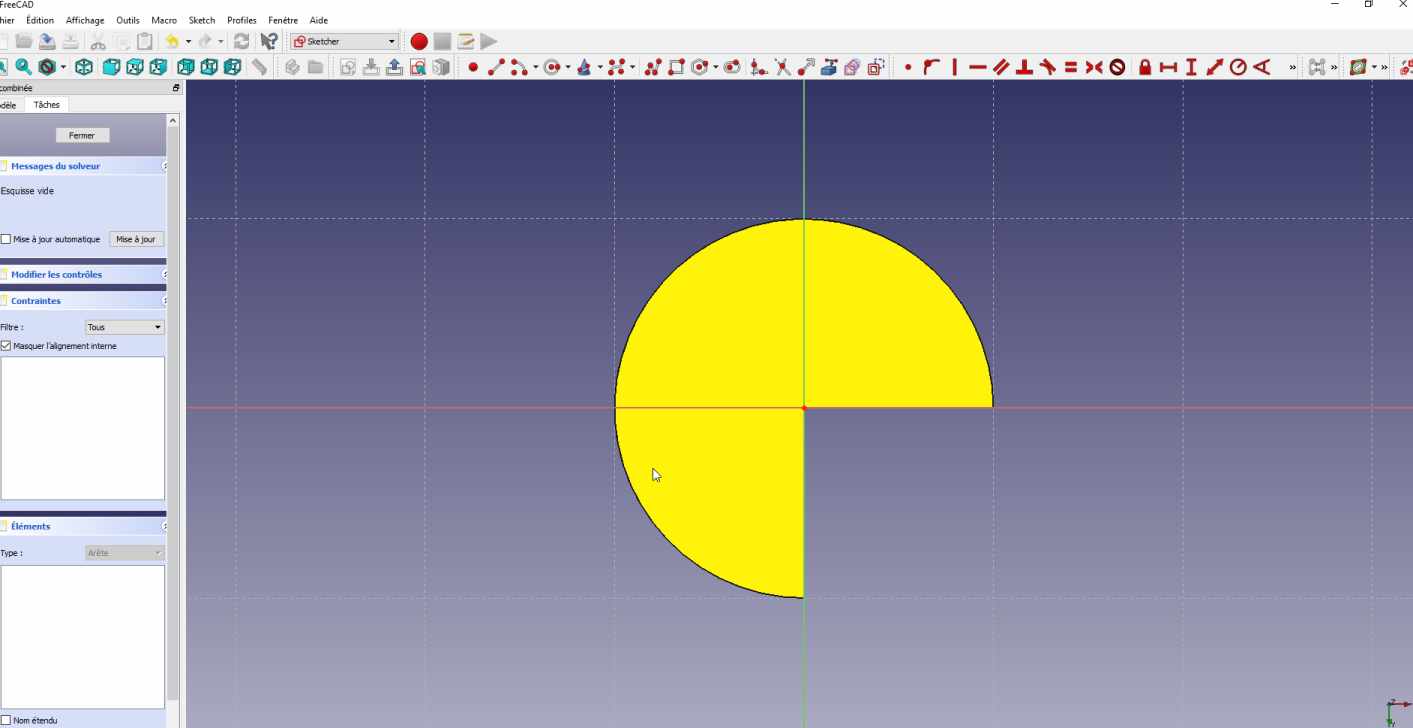
Task: Open the Outils menu
Action: click(x=128, y=20)
